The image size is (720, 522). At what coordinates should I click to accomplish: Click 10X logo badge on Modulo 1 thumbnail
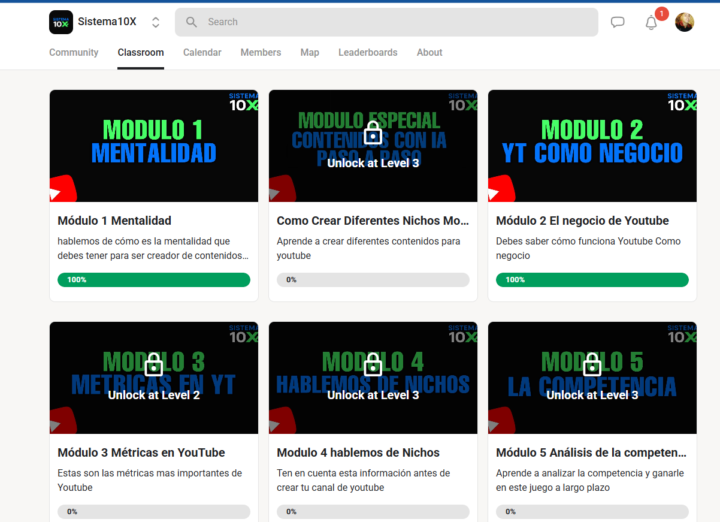click(x=243, y=102)
